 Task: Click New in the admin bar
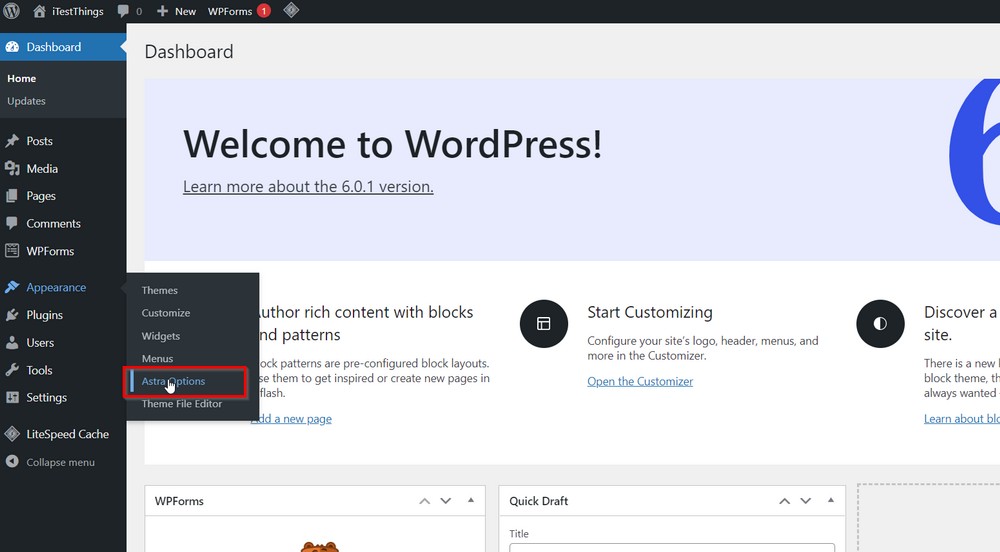coord(186,11)
